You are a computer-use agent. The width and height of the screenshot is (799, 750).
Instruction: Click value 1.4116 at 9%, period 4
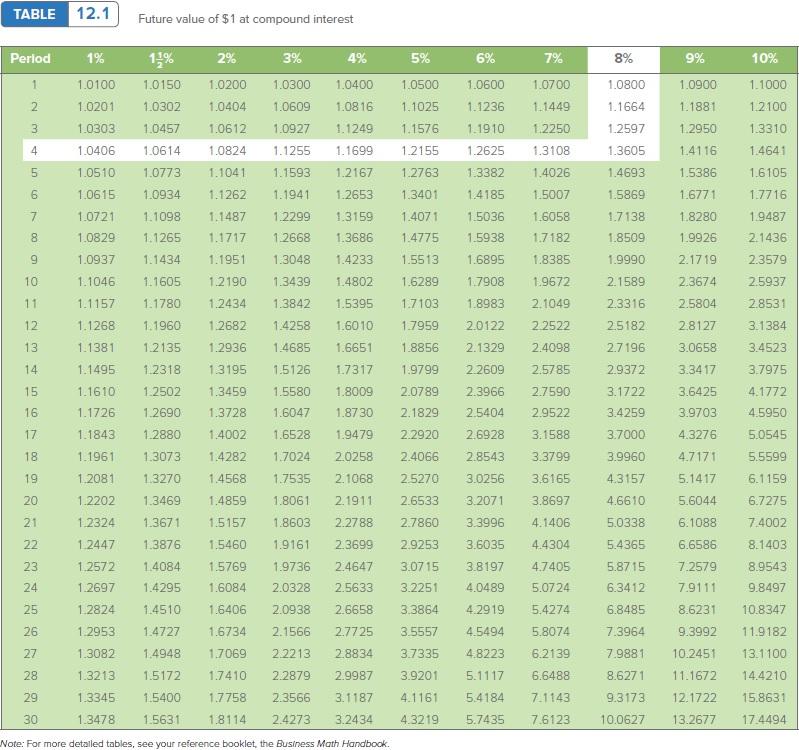(x=698, y=151)
